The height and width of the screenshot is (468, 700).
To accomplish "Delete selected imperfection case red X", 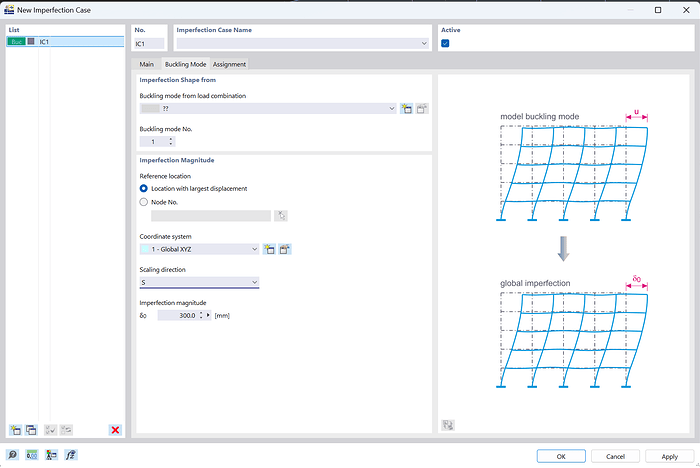I will tap(115, 430).
